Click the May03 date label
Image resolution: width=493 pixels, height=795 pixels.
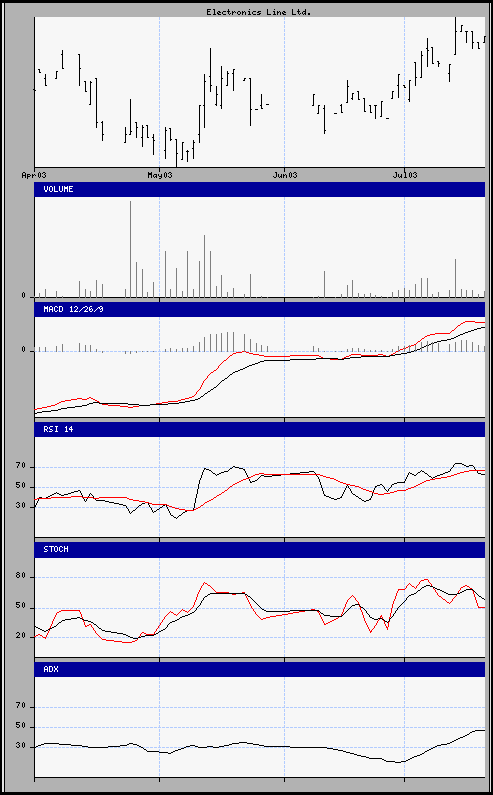click(160, 175)
